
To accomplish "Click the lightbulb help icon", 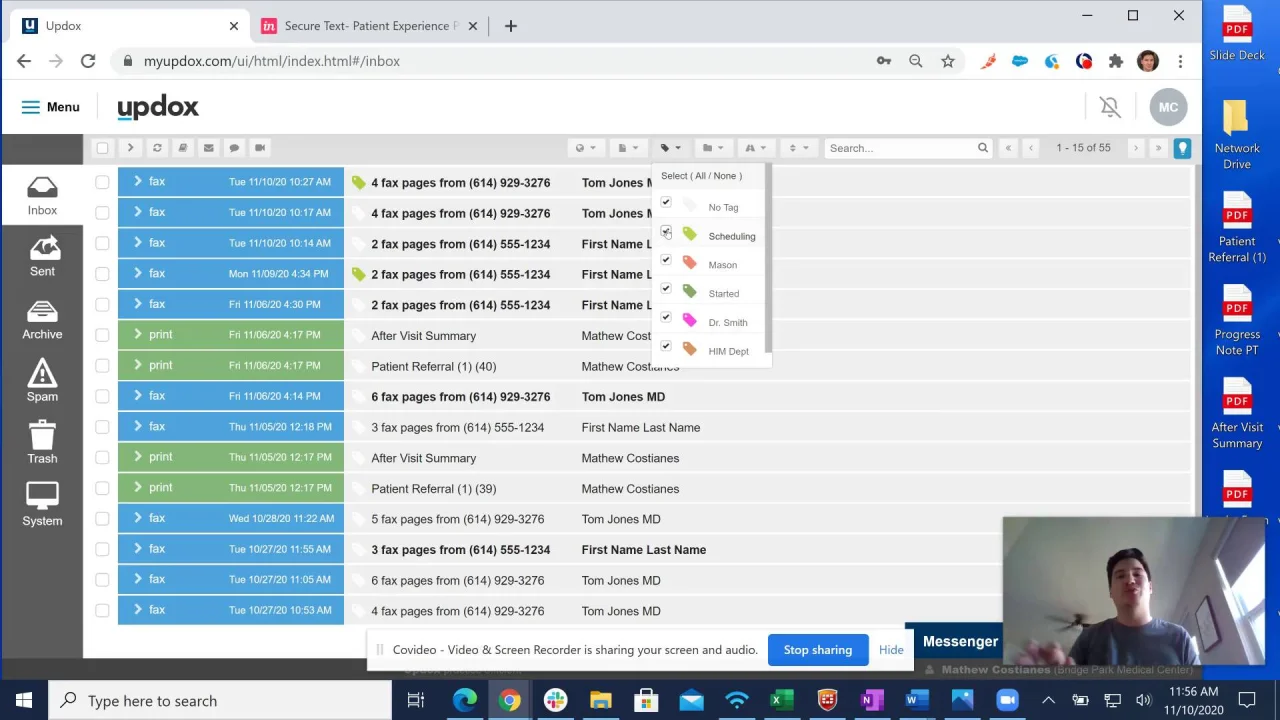I will click(x=1182, y=148).
